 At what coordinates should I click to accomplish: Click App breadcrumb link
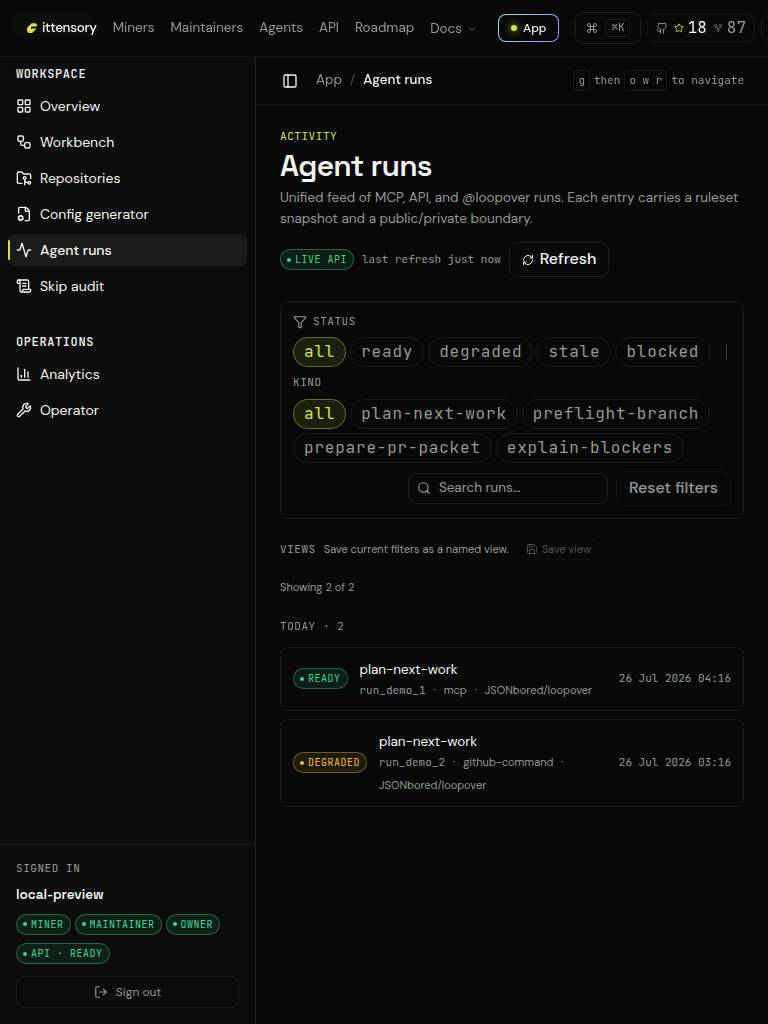coord(328,80)
